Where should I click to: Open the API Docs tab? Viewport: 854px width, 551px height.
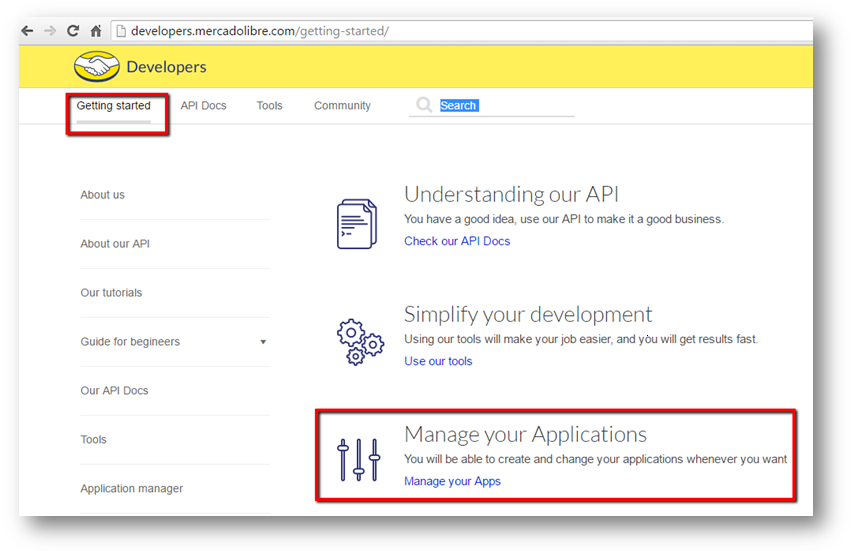pos(203,106)
